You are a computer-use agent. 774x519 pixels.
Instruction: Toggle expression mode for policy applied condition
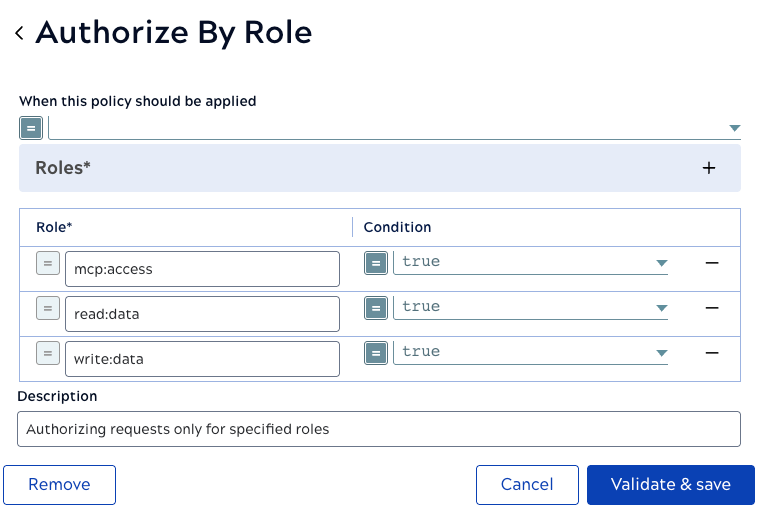(x=31, y=128)
